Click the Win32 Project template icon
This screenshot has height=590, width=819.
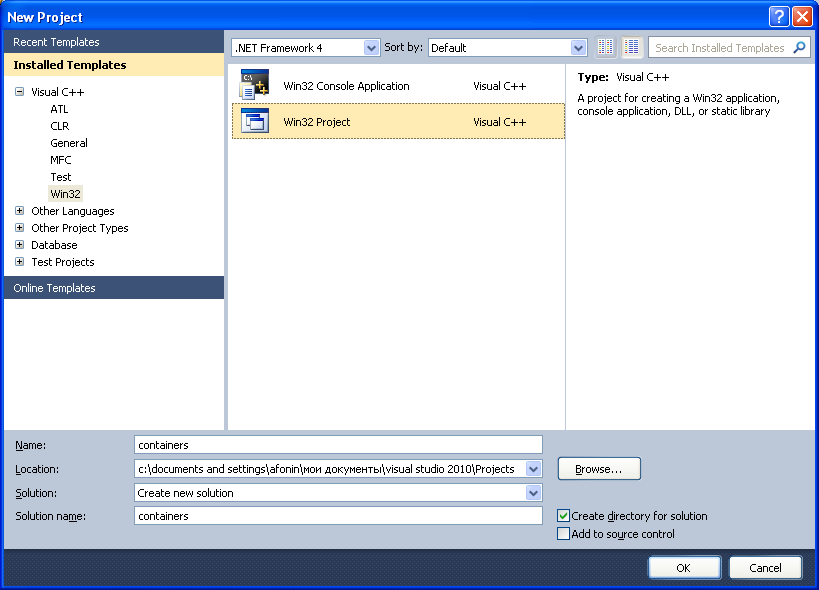[255, 121]
